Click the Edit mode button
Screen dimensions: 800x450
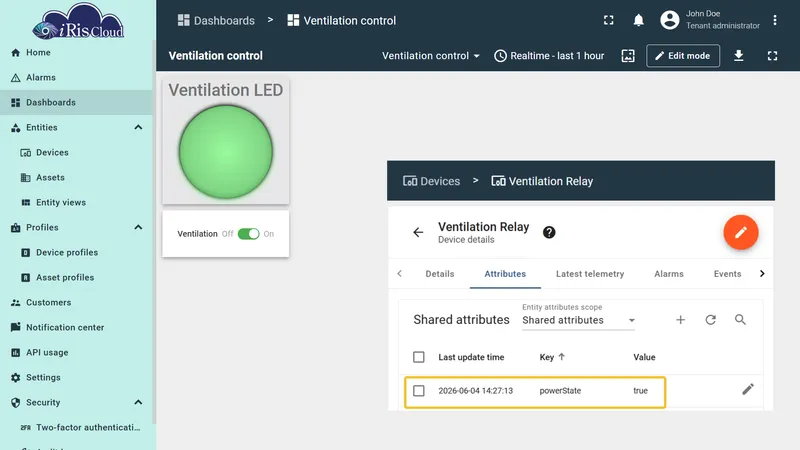coord(683,56)
